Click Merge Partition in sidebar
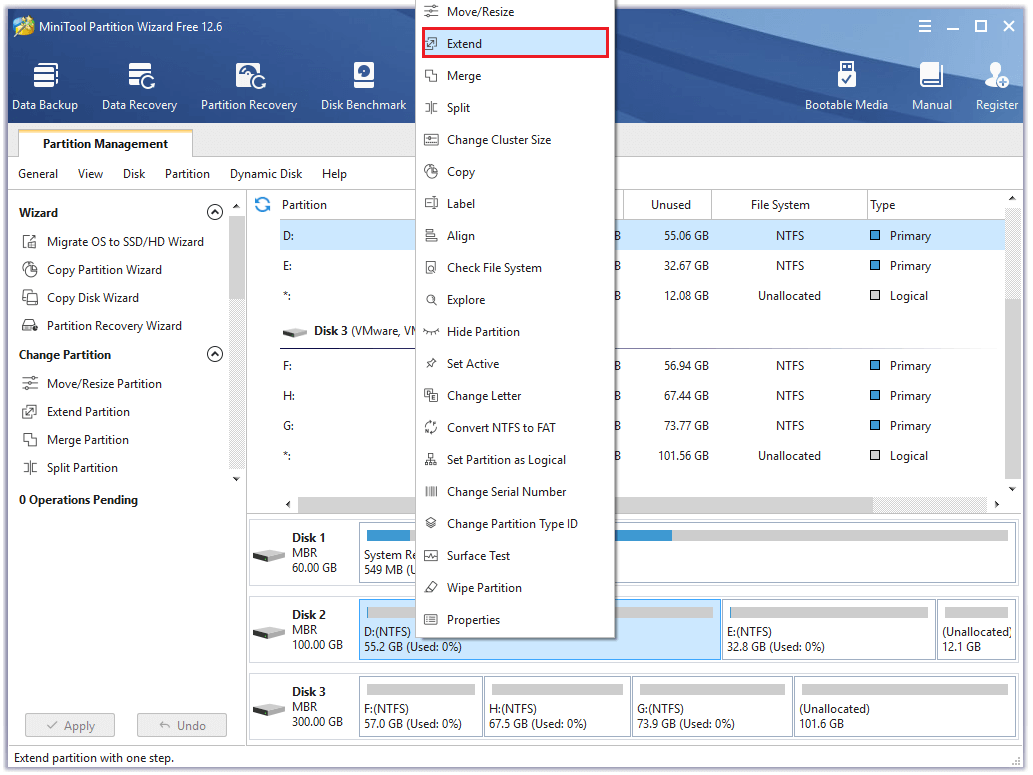The height and width of the screenshot is (775, 1033). 76,440
